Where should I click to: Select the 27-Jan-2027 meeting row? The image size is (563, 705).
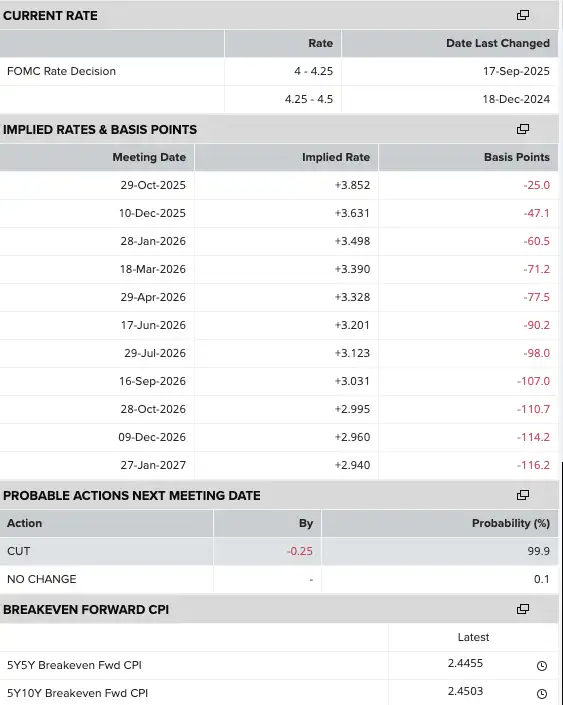[x=279, y=465]
